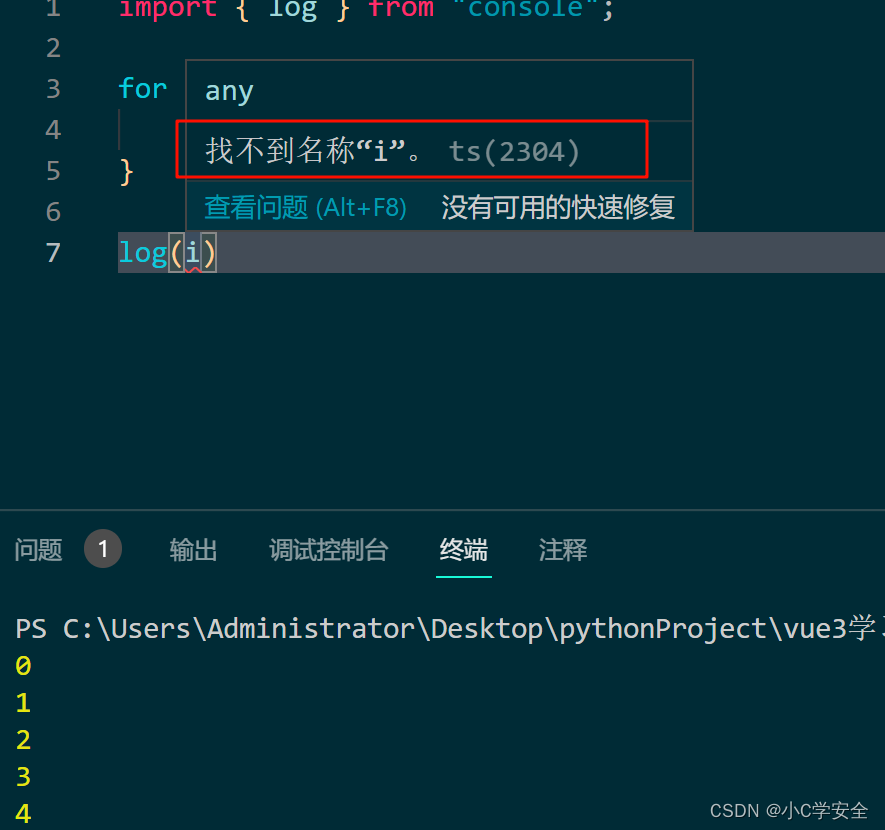Click the terminal output value 0
This screenshot has width=885, height=830.
pyautogui.click(x=23, y=665)
